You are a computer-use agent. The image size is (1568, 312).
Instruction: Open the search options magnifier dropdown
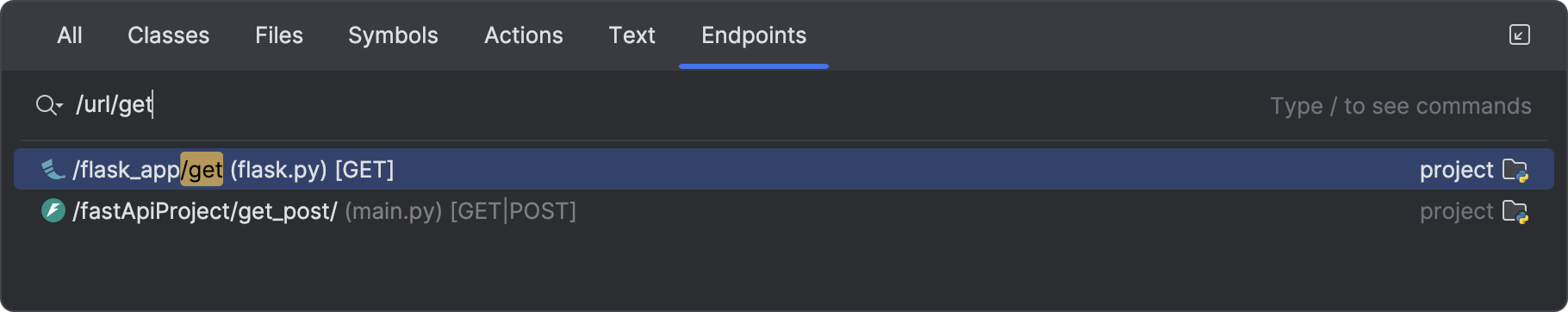tap(49, 105)
